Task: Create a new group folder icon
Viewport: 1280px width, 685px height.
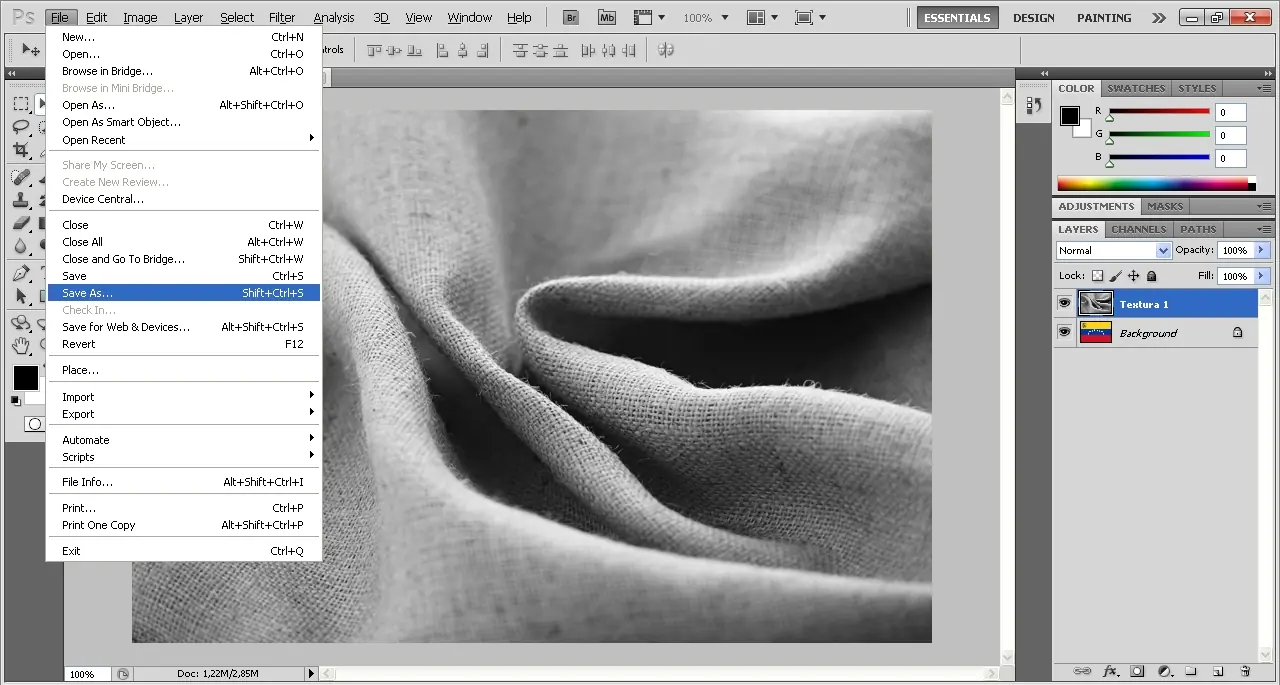Action: coord(1191,671)
